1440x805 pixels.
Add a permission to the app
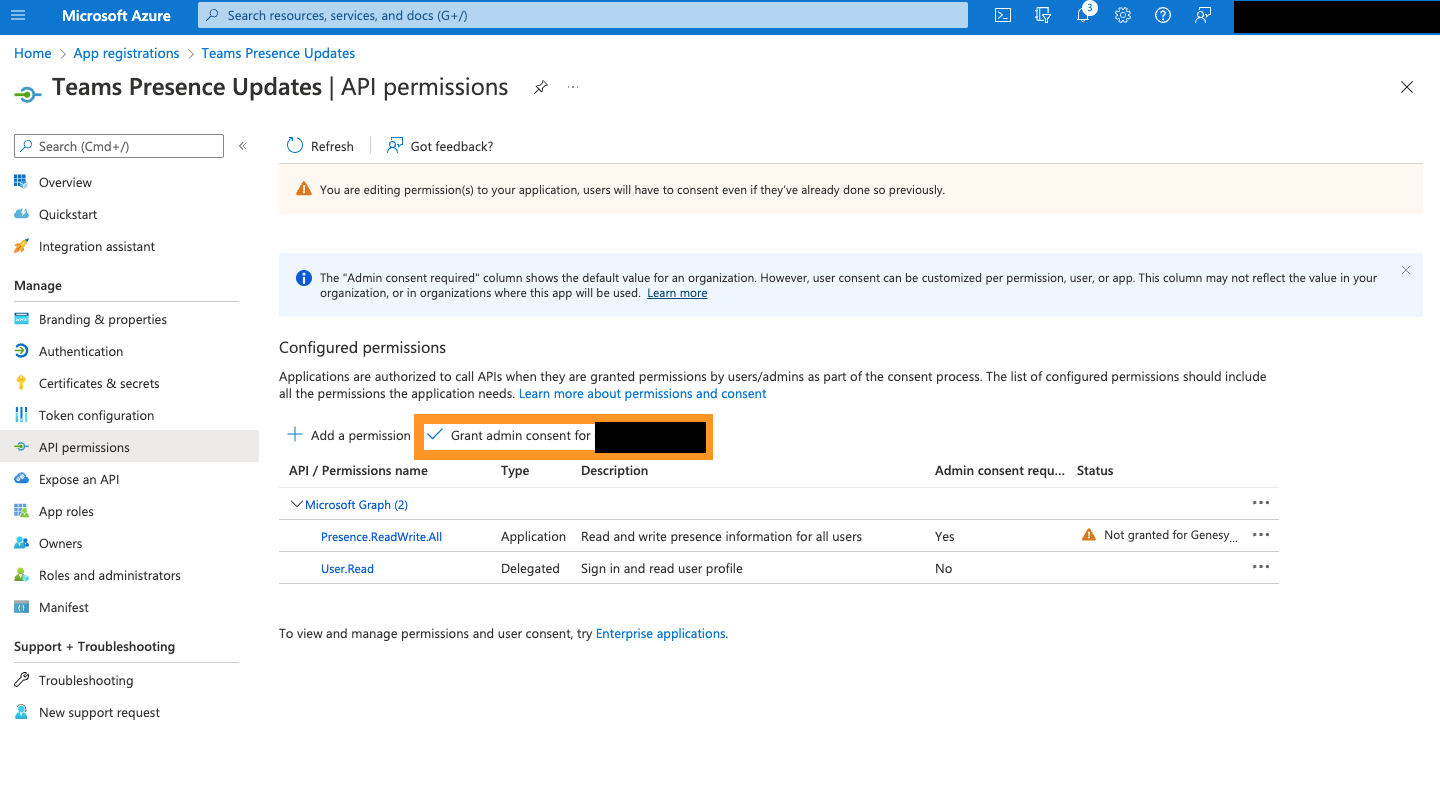[348, 435]
